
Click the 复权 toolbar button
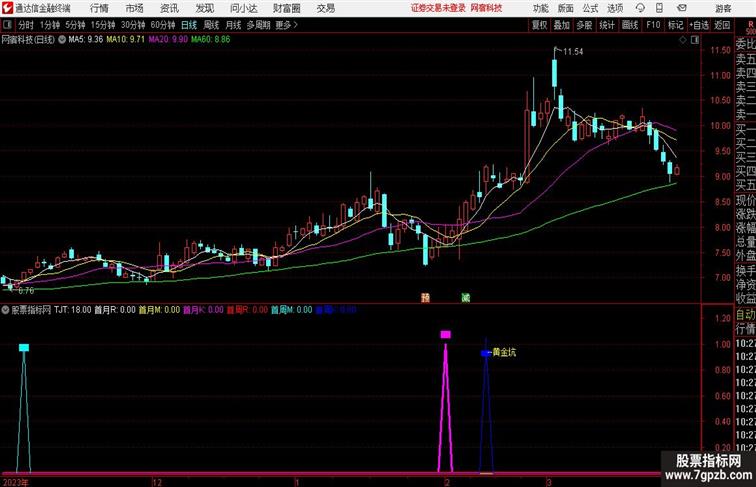coord(539,25)
